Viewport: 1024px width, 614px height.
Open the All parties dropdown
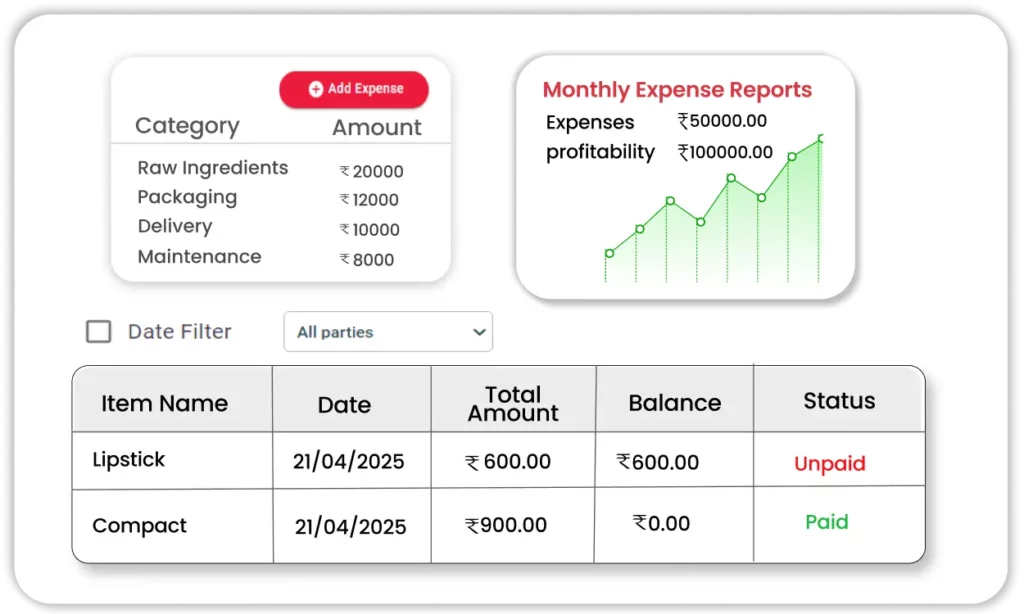tap(388, 332)
